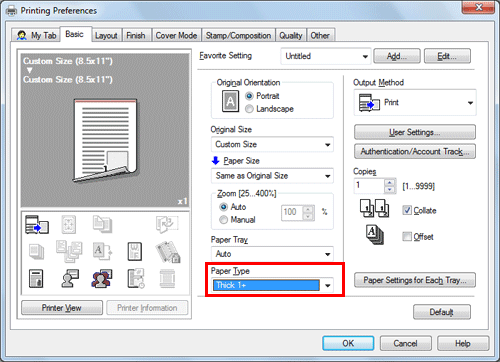The width and height of the screenshot is (500, 362).
Task: Click blue down arrow beside Paper Size
Action: pos(215,161)
